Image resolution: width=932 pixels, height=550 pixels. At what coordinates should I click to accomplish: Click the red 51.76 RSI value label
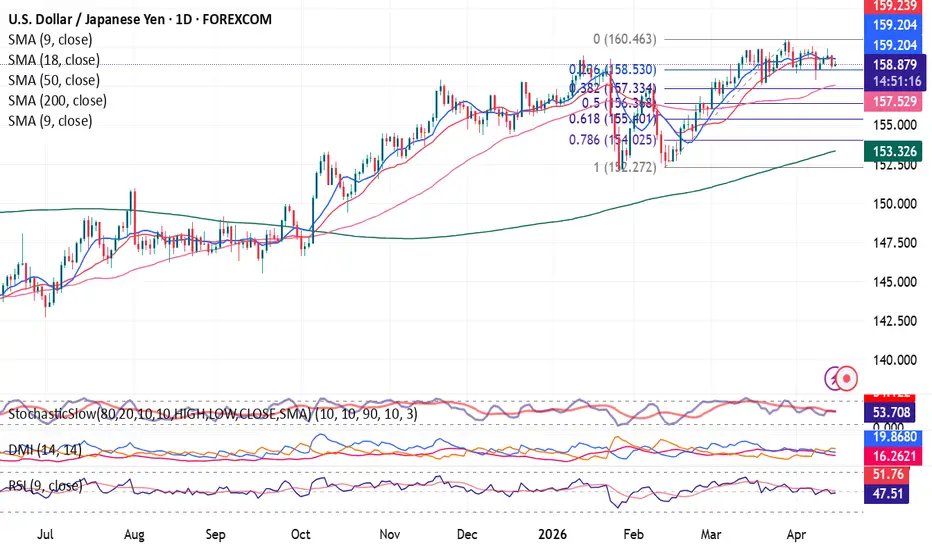point(887,474)
